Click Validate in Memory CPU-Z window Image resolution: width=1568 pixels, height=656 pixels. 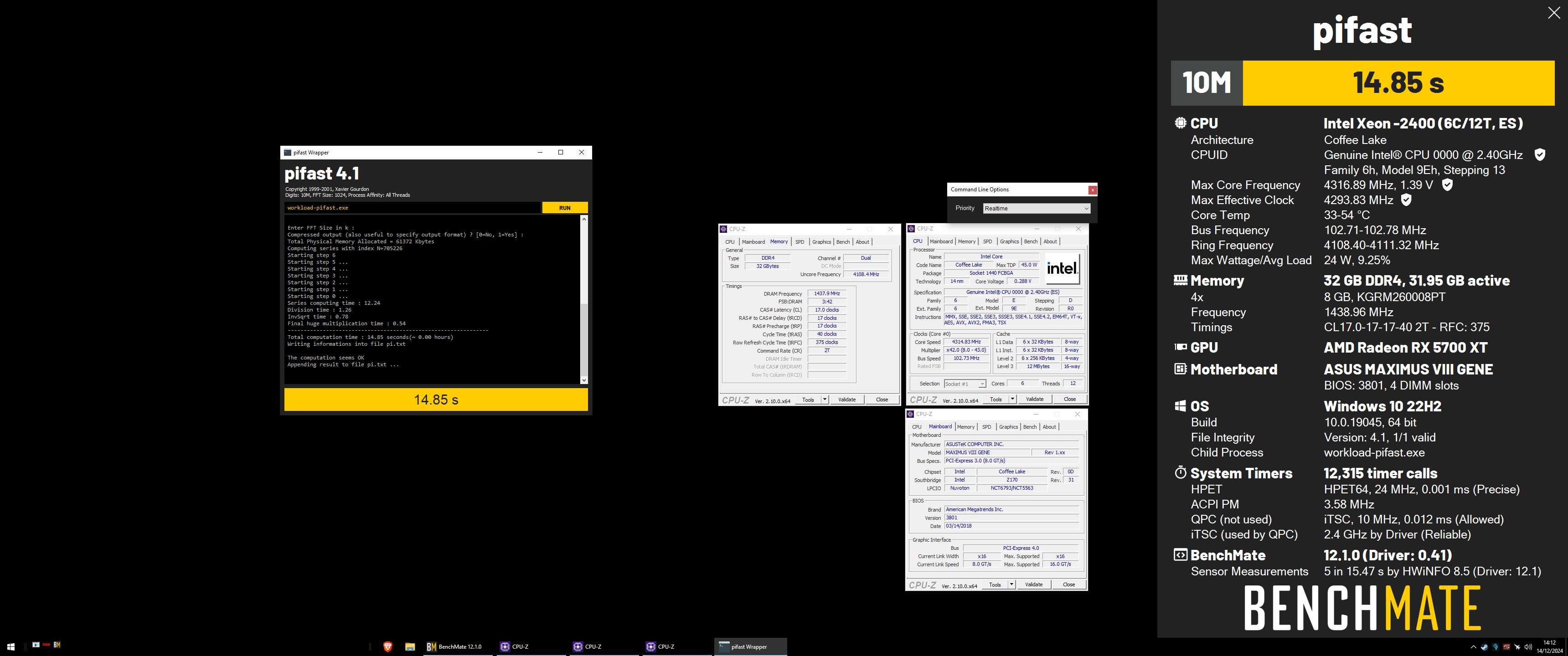[847, 400]
